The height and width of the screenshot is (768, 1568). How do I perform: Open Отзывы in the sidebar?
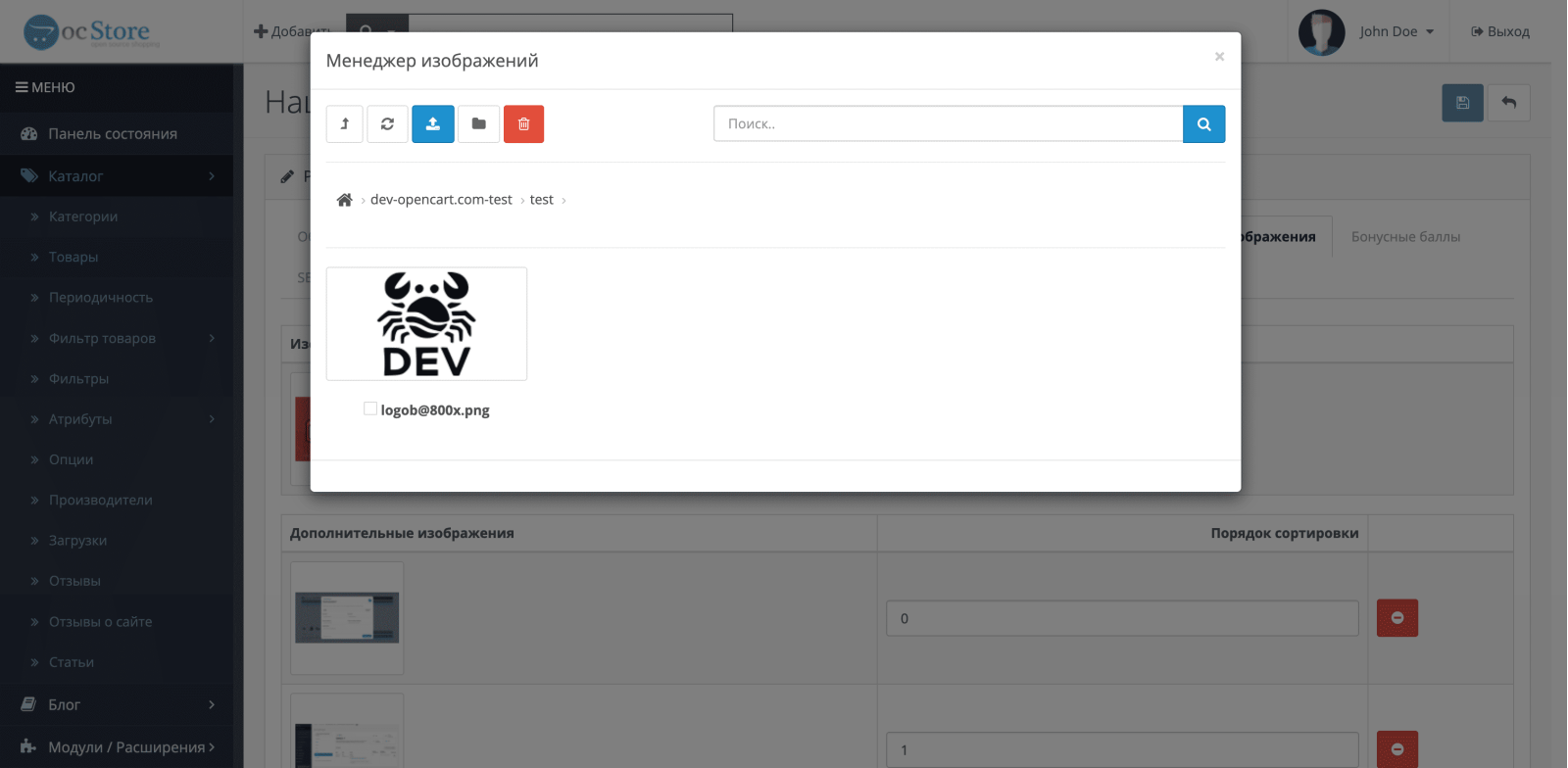(75, 581)
